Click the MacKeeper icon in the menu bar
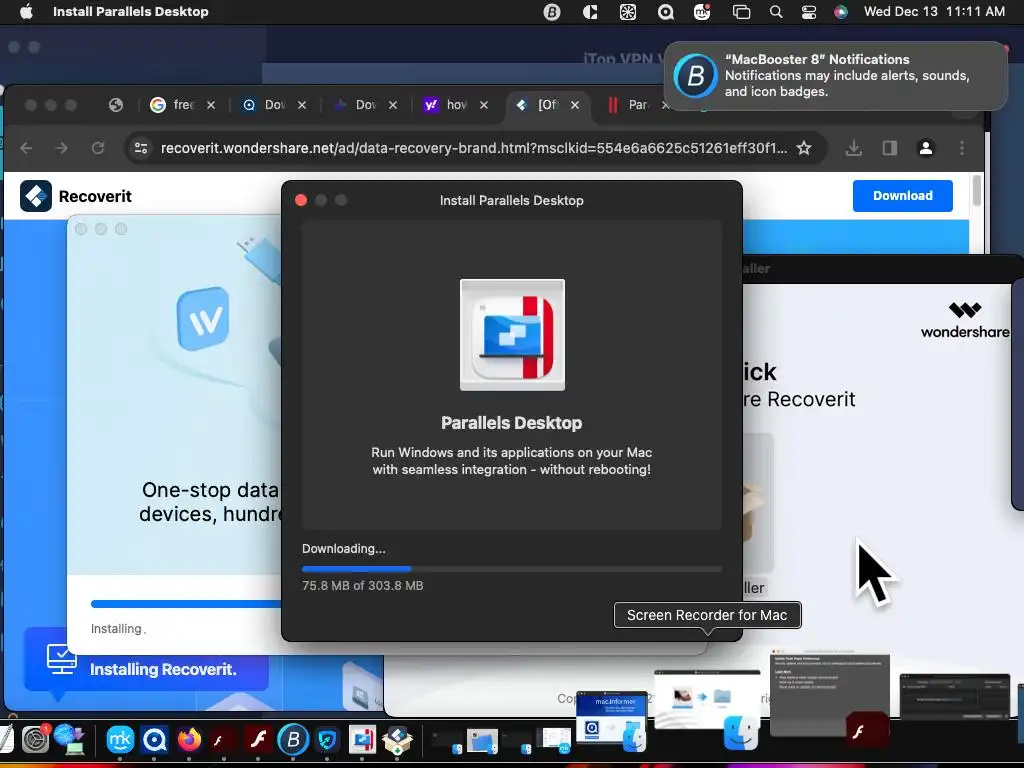Screen dimensions: 1024x768 pos(703,12)
